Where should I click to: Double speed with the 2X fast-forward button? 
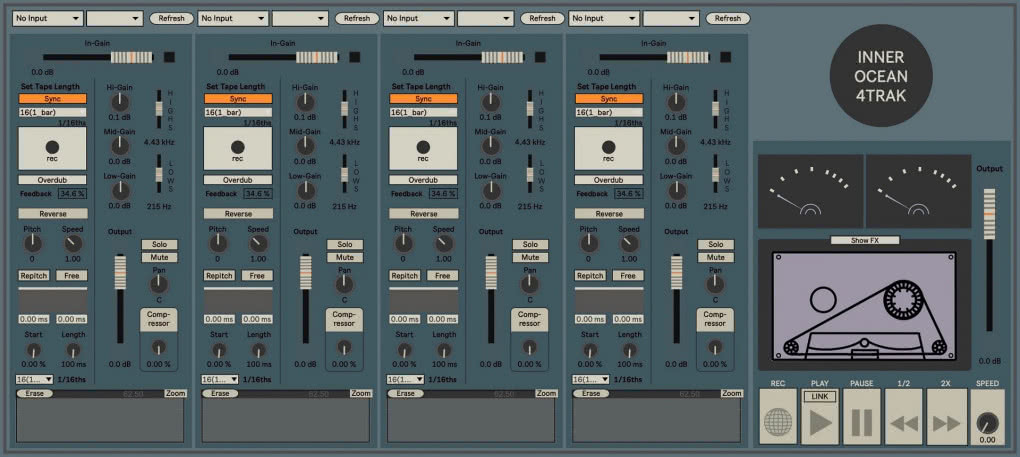coord(946,417)
